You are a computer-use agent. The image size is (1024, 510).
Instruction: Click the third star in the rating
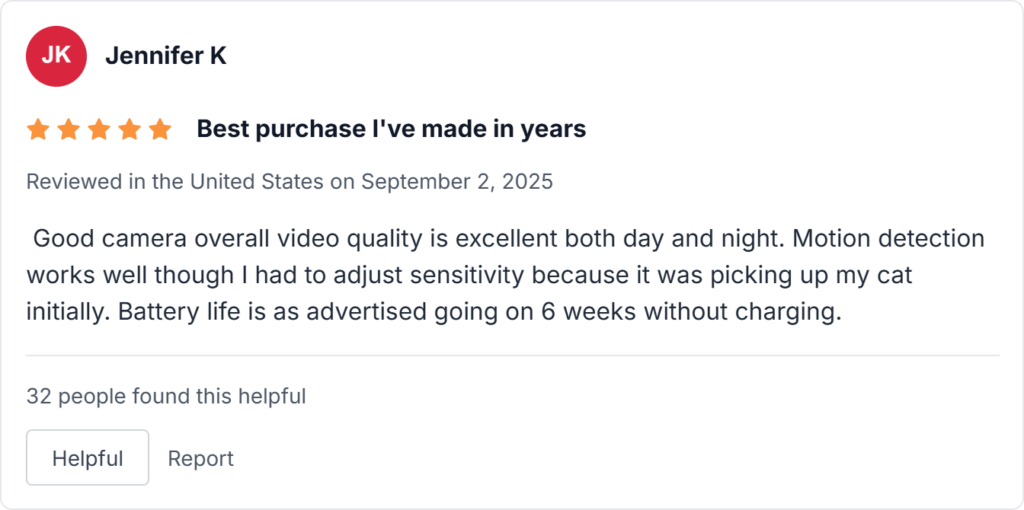(99, 129)
